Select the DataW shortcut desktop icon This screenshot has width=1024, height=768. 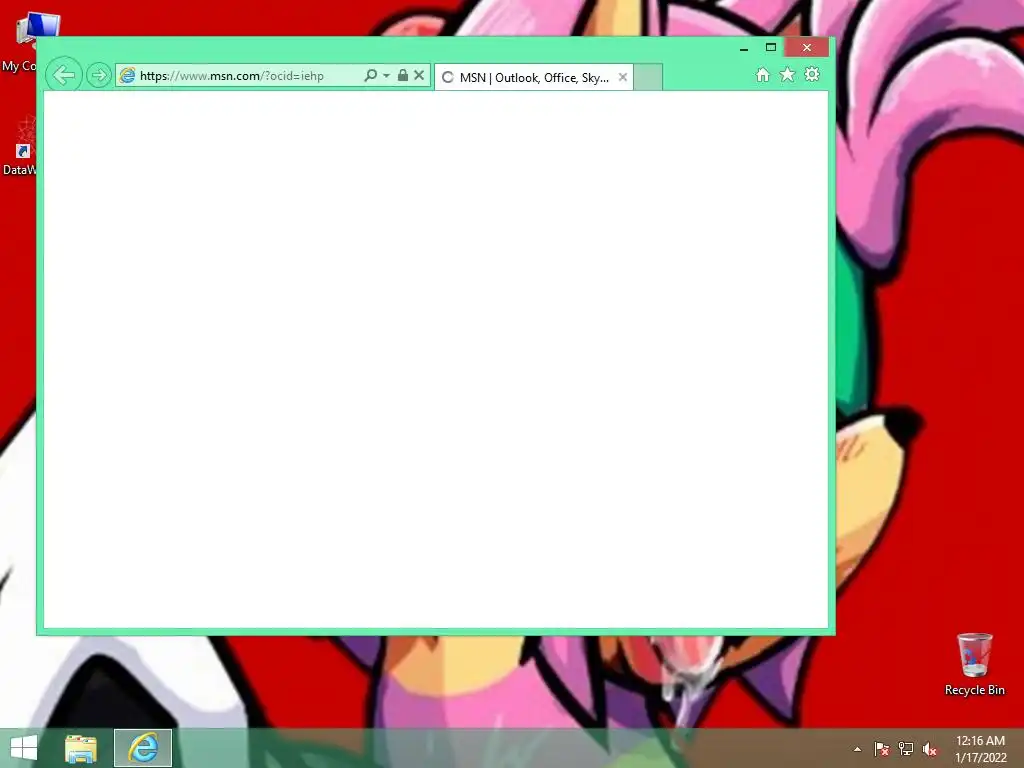[x=20, y=147]
